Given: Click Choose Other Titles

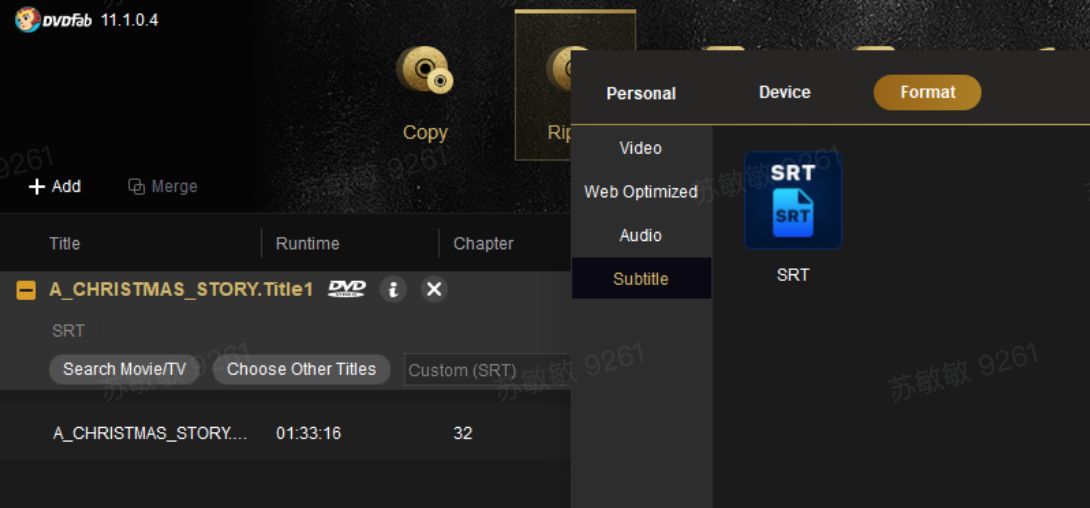Looking at the screenshot, I should pos(302,369).
